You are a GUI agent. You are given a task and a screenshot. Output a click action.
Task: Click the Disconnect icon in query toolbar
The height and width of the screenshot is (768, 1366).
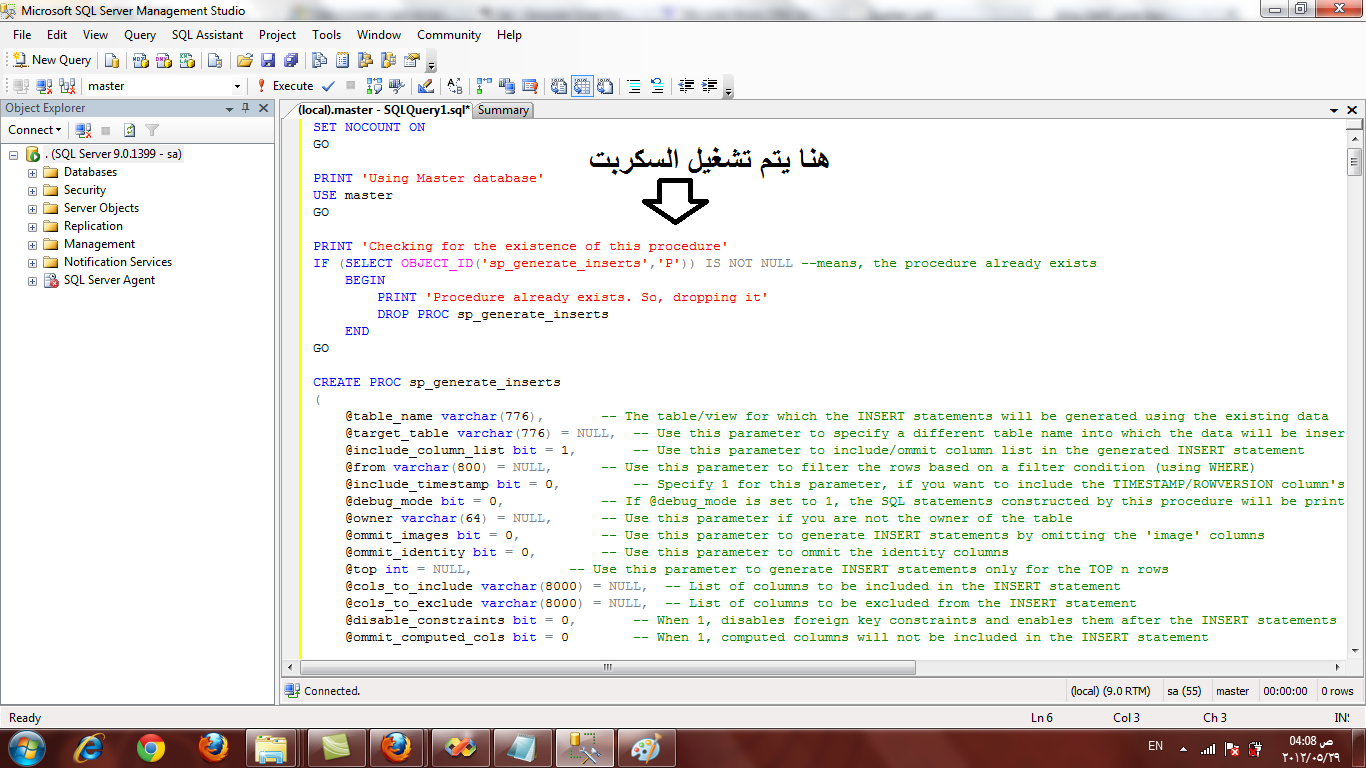pyautogui.click(x=43, y=86)
